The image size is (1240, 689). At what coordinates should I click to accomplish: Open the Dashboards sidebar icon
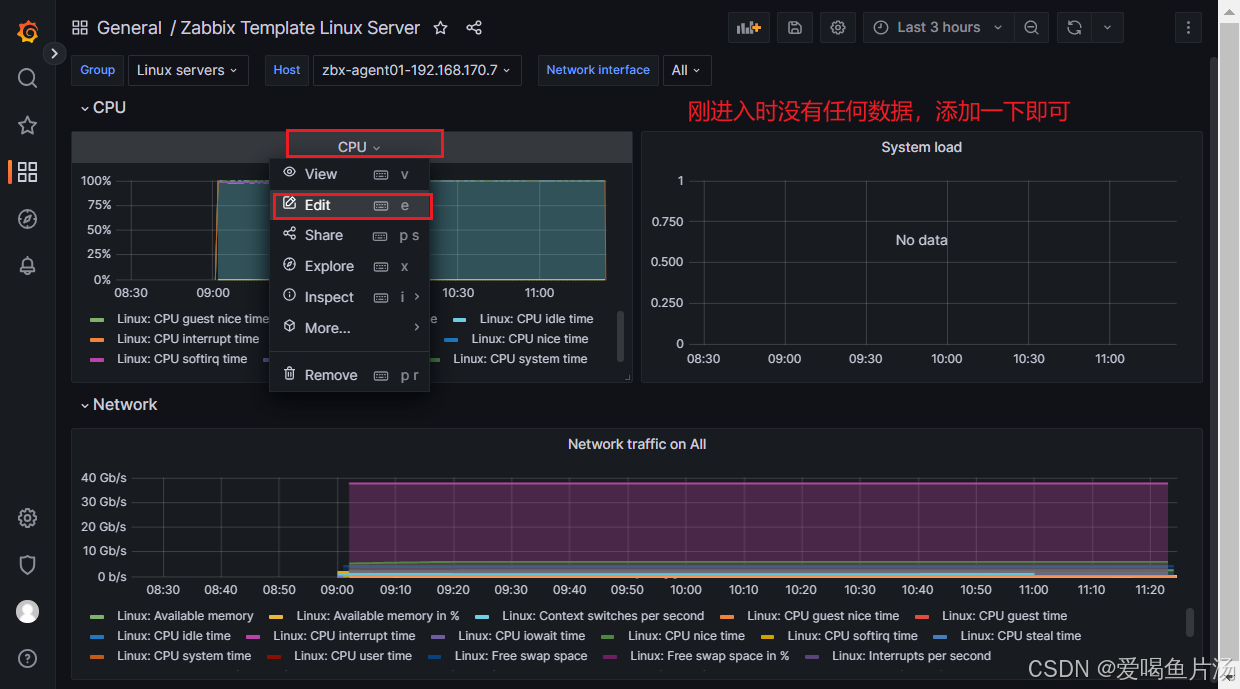pyautogui.click(x=28, y=172)
